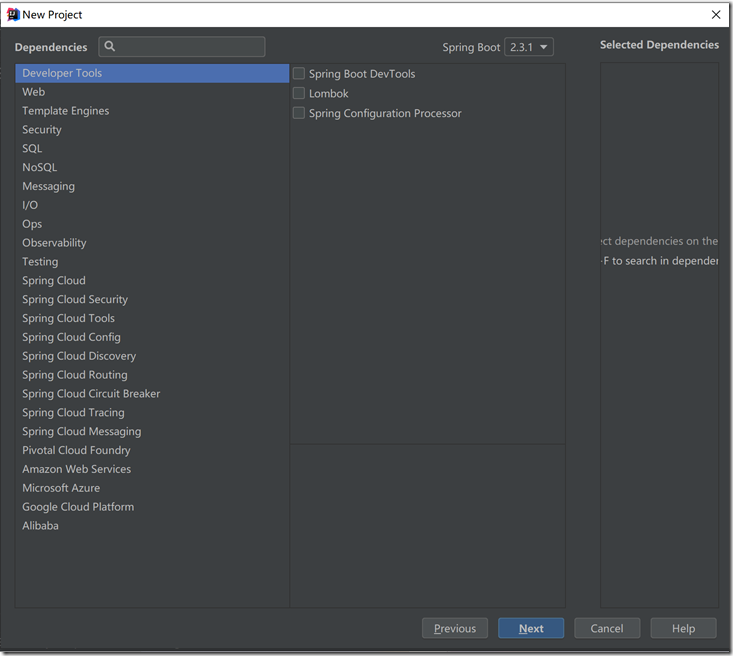Screen dimensions: 733x656
Task: Select the SQL category
Action: pos(152,149)
